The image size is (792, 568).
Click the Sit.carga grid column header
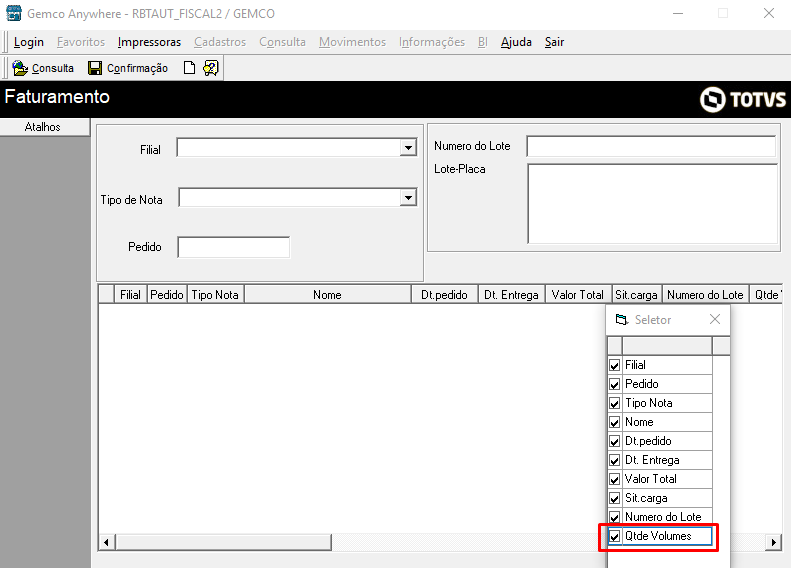636,294
